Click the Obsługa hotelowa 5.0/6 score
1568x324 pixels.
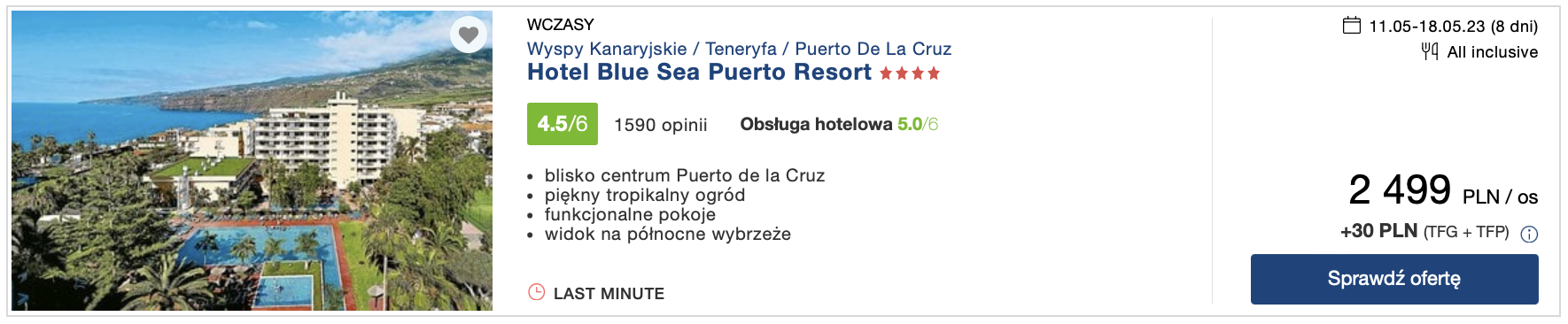click(x=839, y=124)
